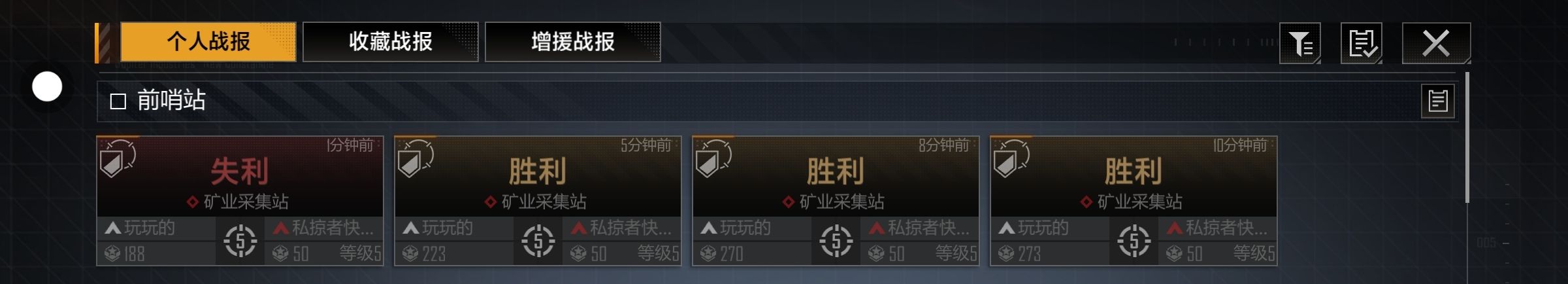Open the battle report filter icon
This screenshot has width=1568, height=284.
click(1300, 43)
